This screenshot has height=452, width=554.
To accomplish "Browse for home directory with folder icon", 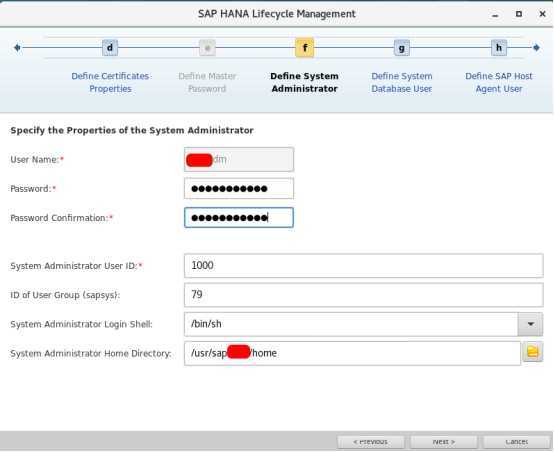I will pyautogui.click(x=533, y=352).
